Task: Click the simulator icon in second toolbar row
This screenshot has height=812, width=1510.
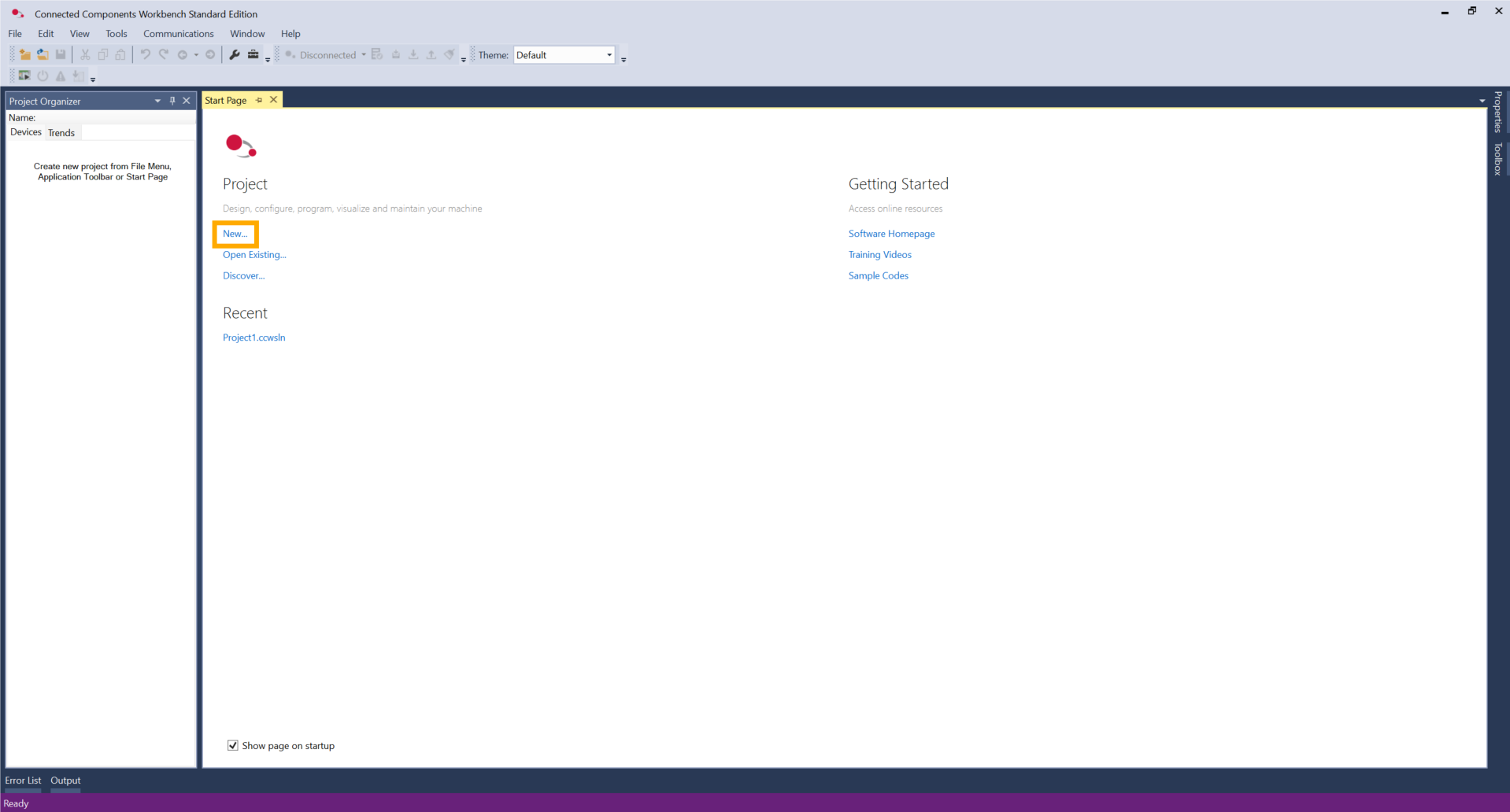Action: coord(24,76)
